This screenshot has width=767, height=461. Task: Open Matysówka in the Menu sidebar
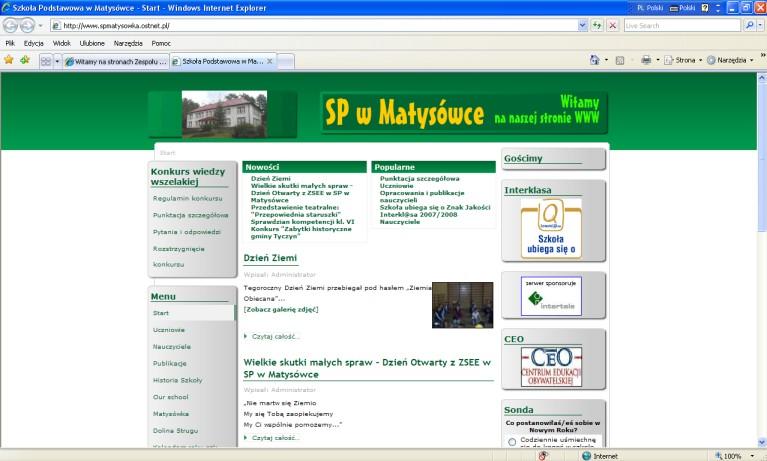coord(171,414)
